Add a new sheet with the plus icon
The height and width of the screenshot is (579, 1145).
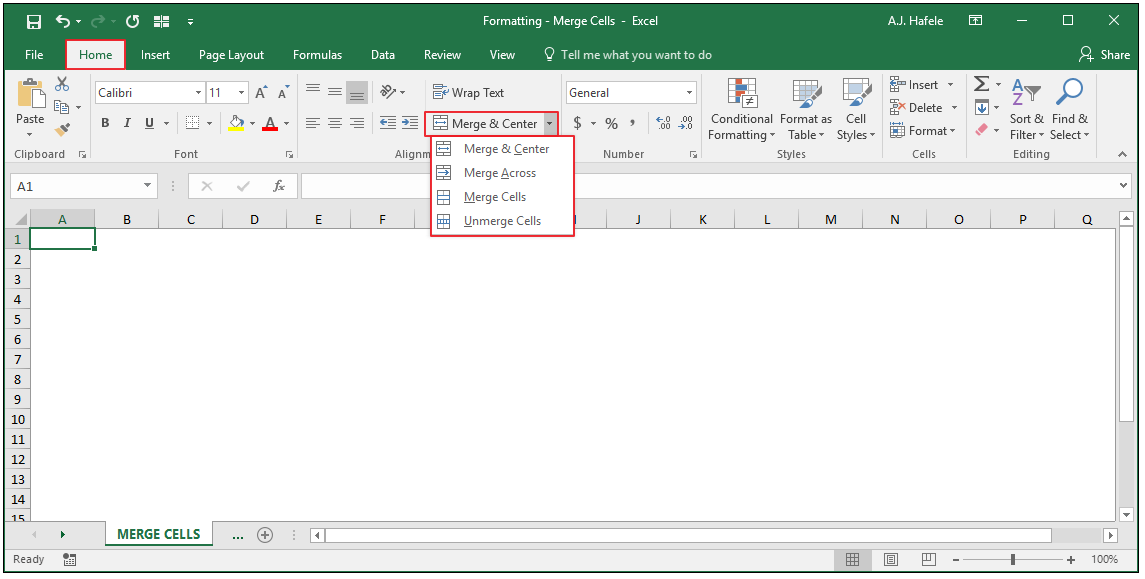pos(264,535)
